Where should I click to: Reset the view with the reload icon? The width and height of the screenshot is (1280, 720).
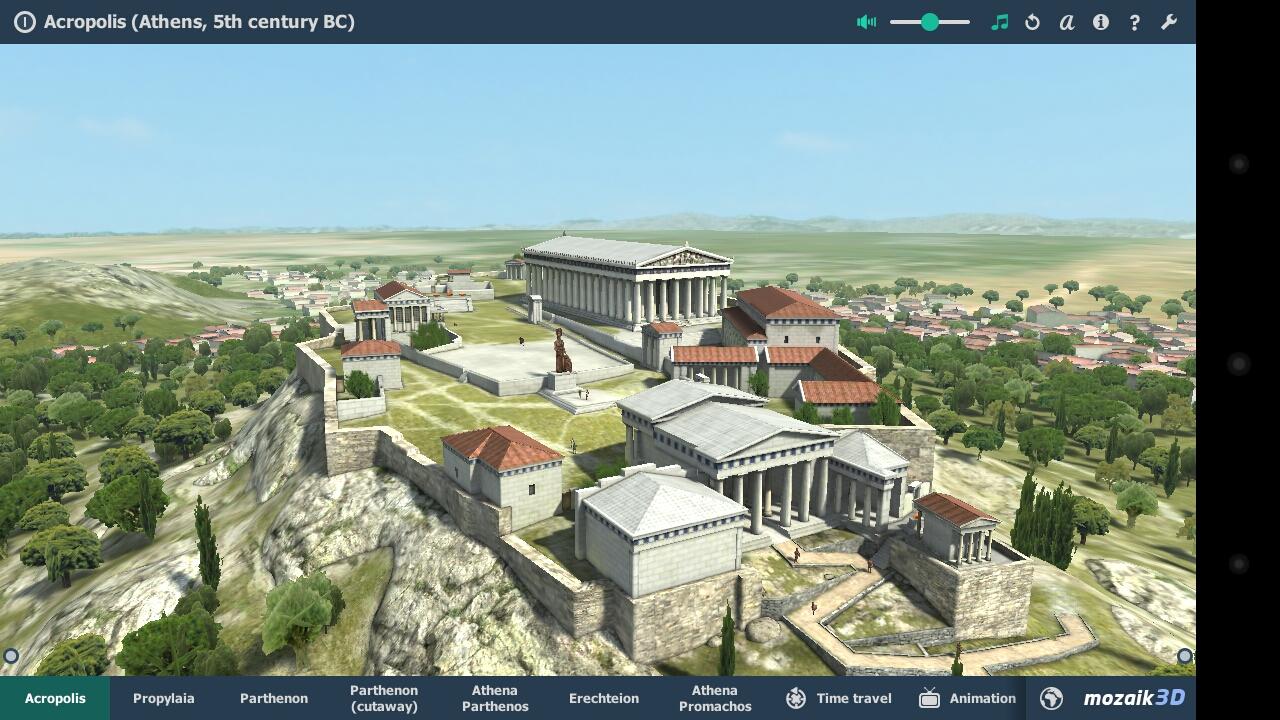[1033, 22]
